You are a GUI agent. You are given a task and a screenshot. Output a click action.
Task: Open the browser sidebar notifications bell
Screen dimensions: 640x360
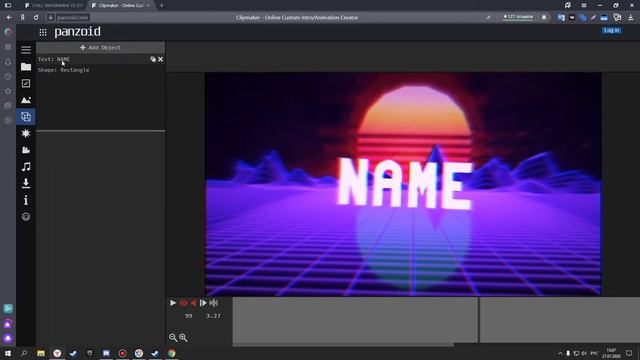8,62
